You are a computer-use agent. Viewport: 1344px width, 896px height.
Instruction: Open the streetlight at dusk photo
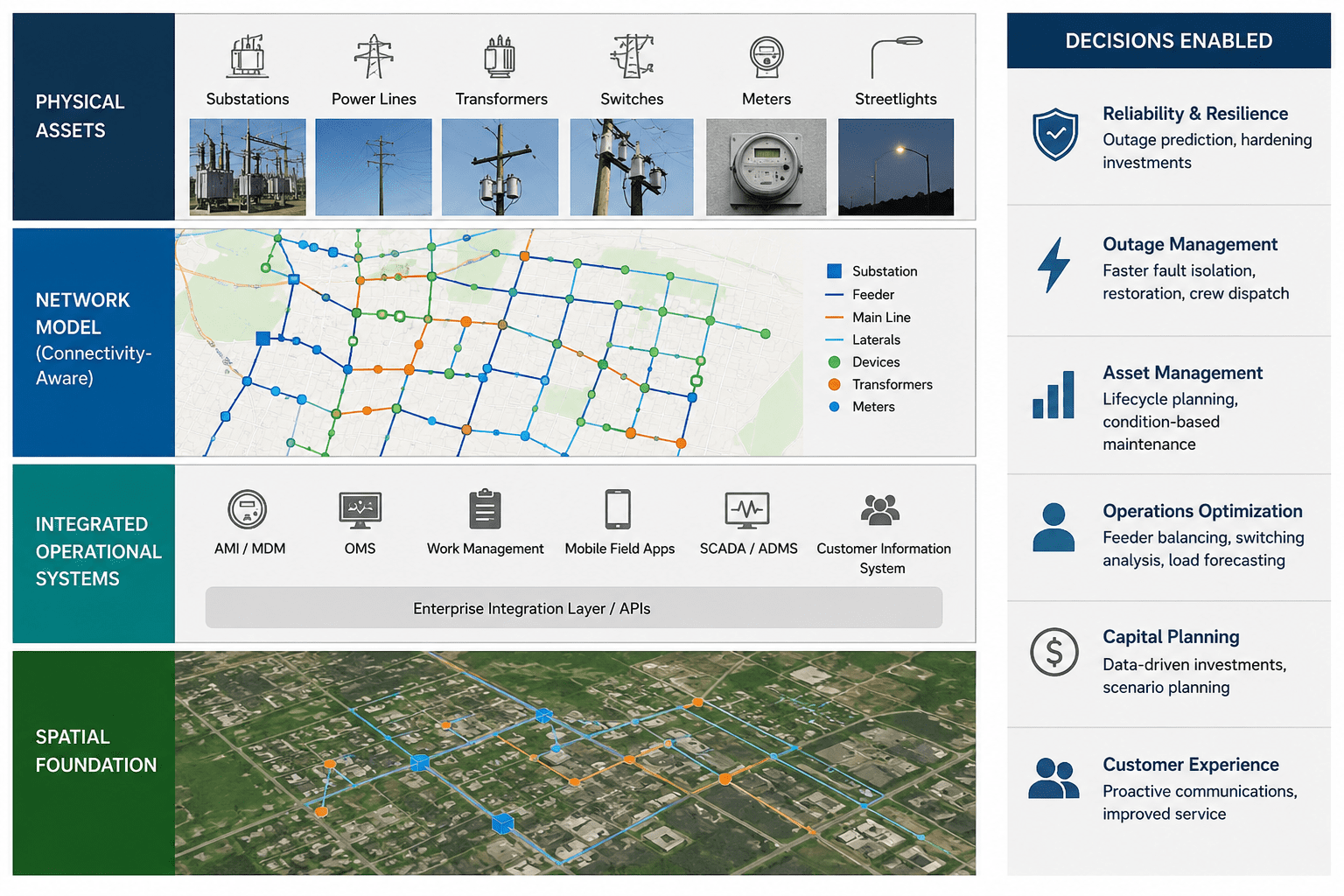896,167
